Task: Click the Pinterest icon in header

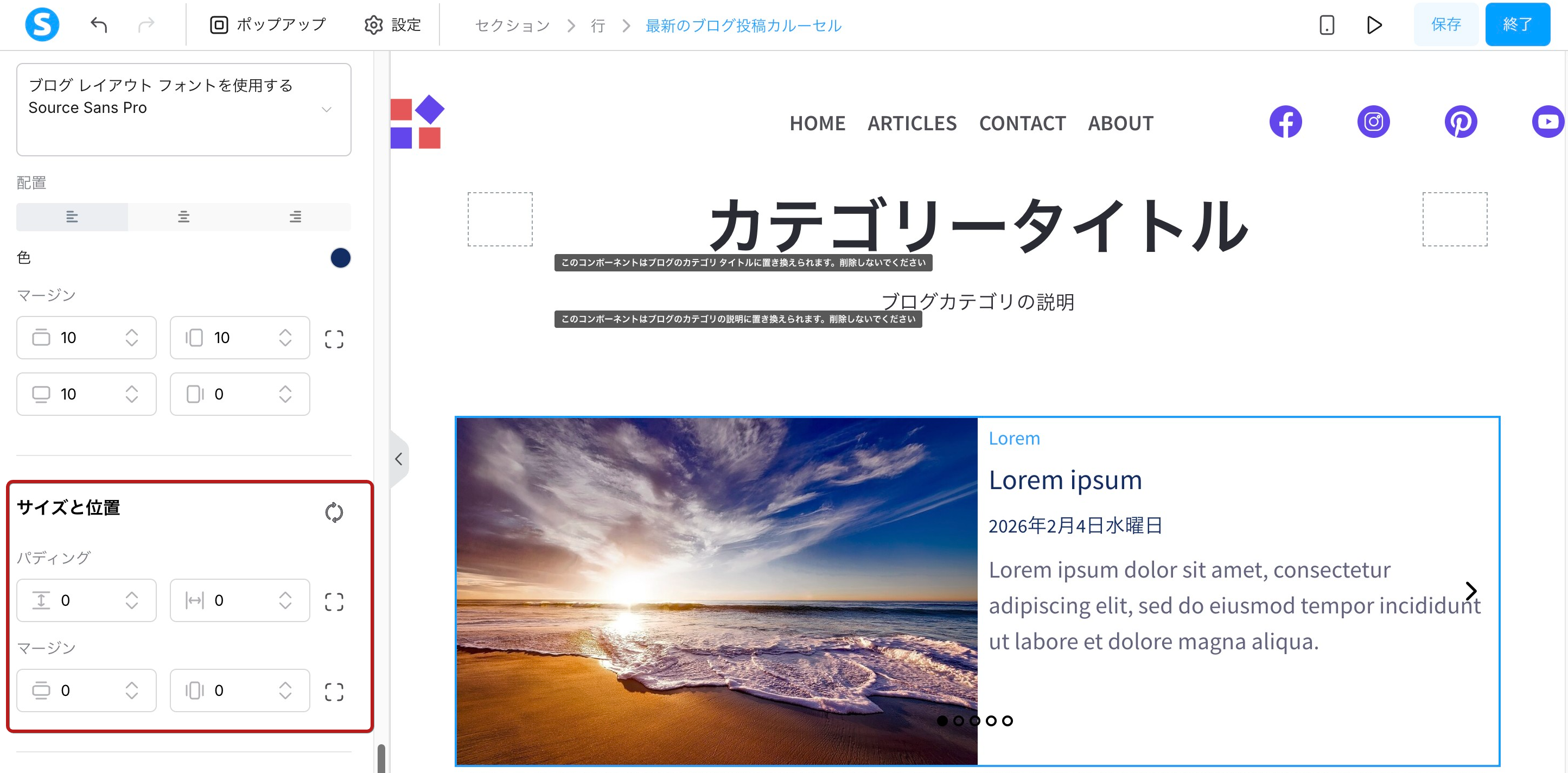Action: [1460, 122]
